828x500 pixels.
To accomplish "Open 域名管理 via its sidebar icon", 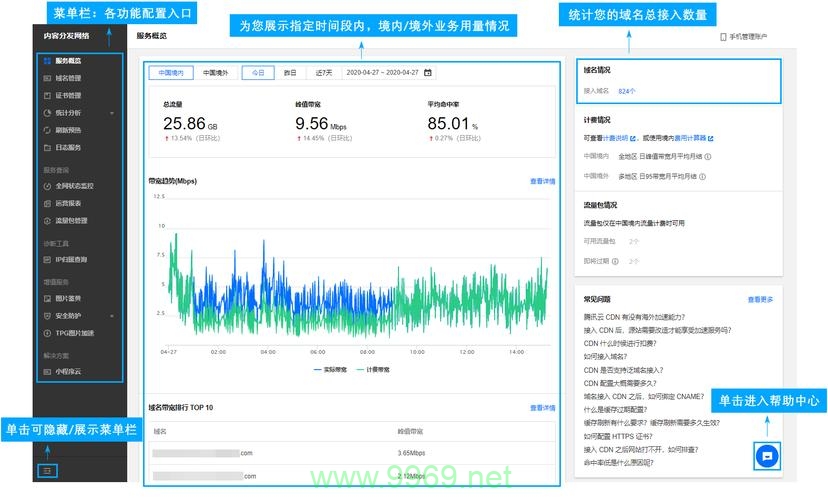I will click(48, 78).
